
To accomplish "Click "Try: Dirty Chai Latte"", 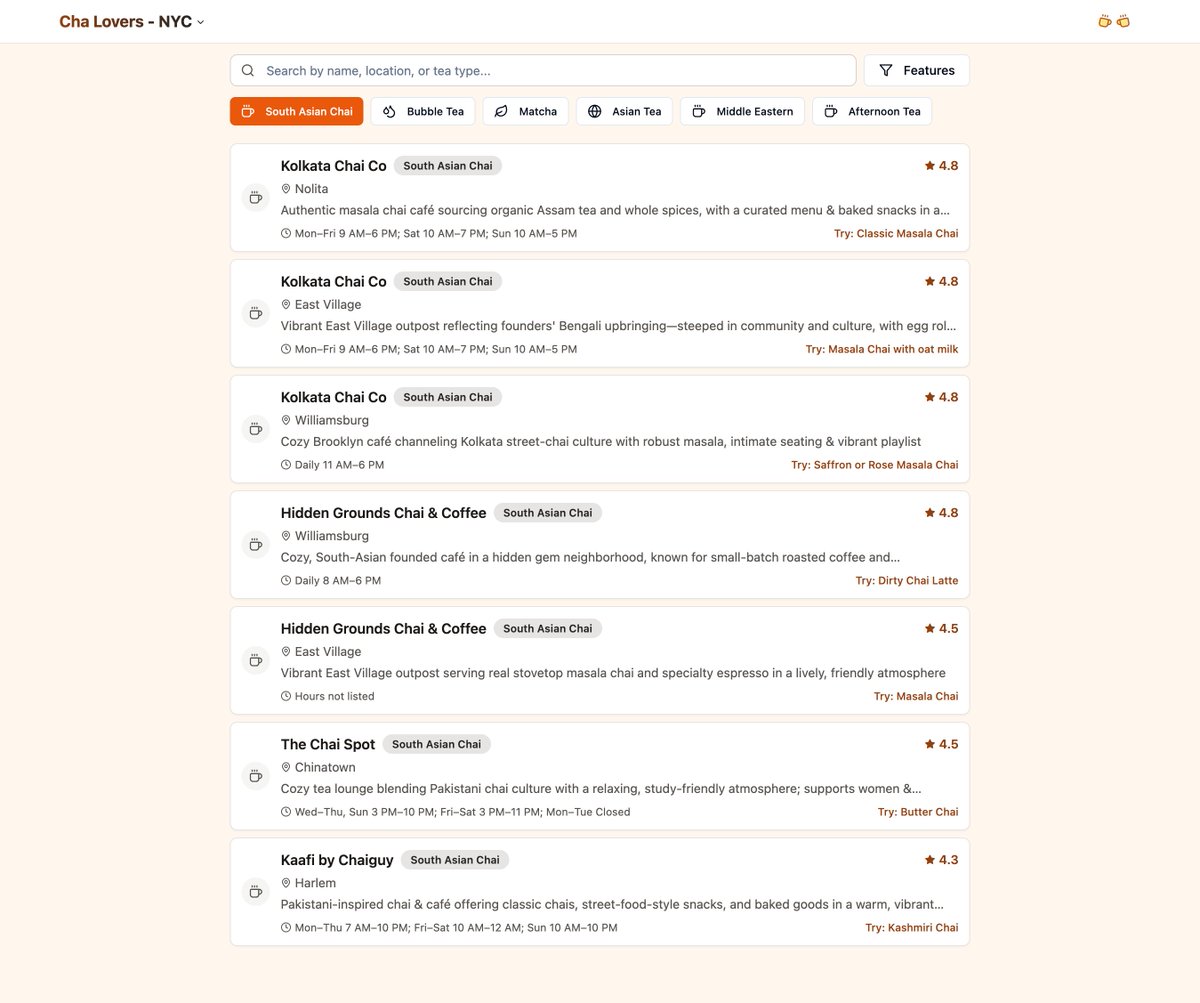I will (907, 580).
